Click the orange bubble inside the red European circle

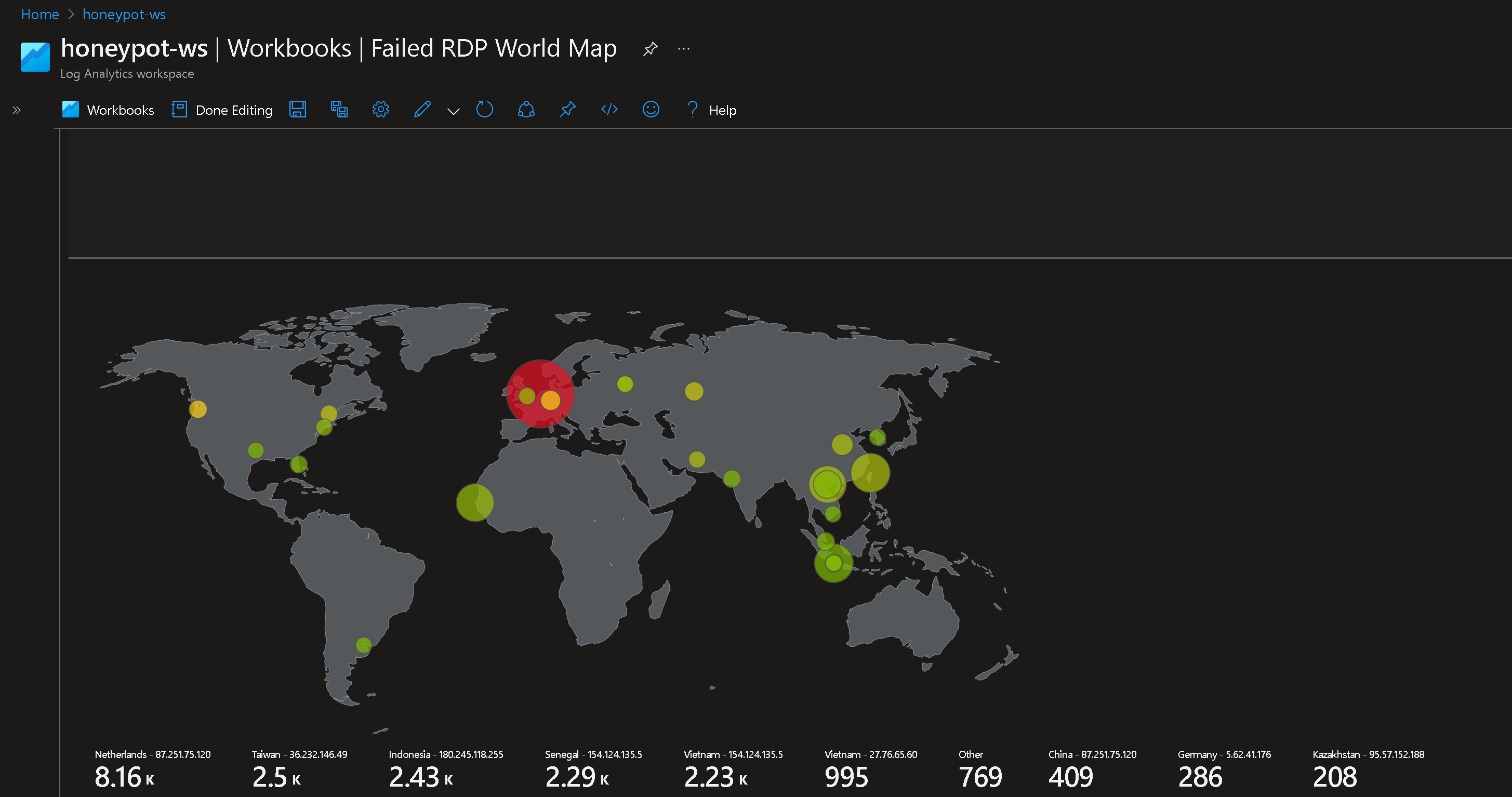550,400
